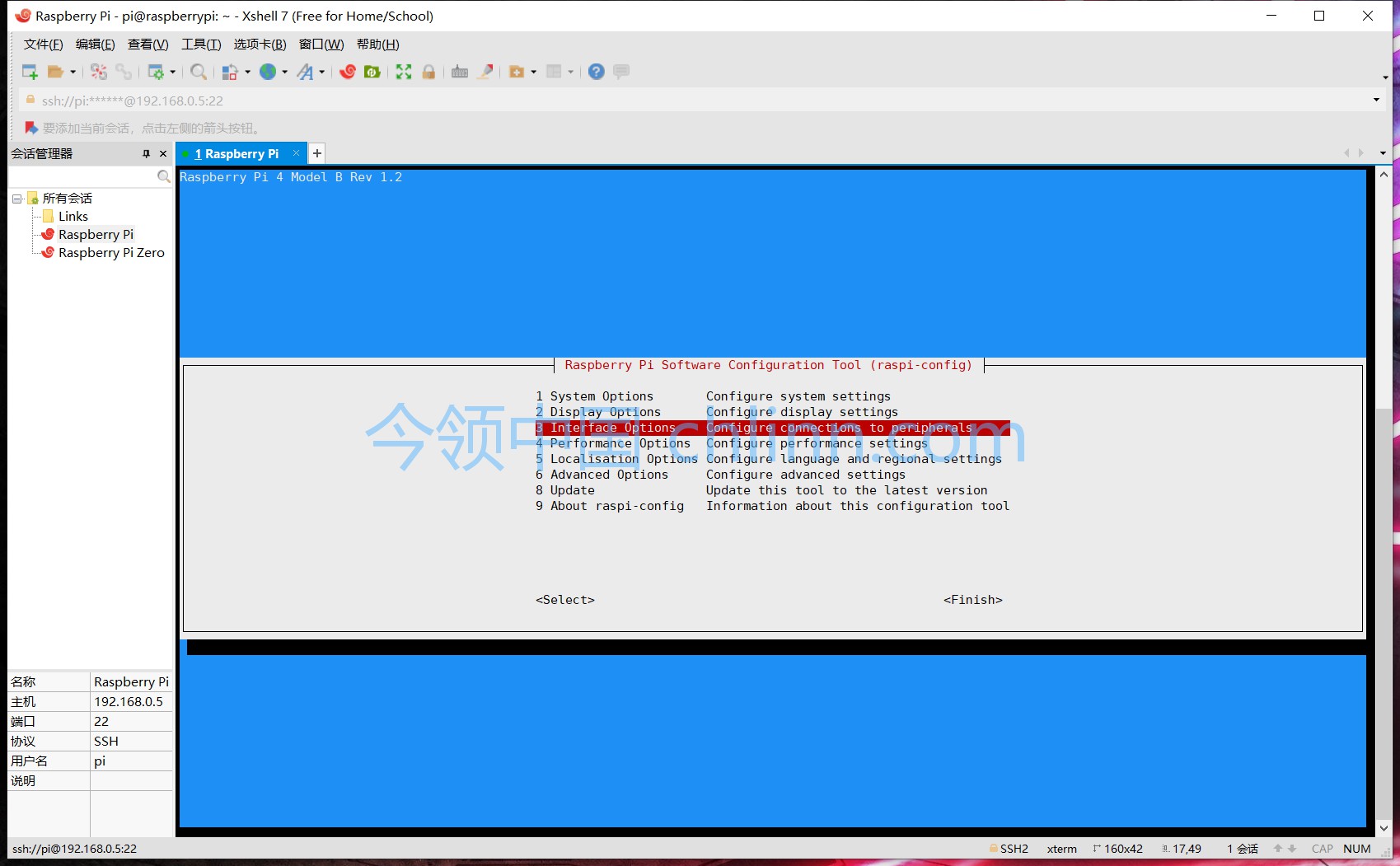The width and height of the screenshot is (1400, 866).
Task: Click the SSH address bar field
Action: tap(700, 100)
